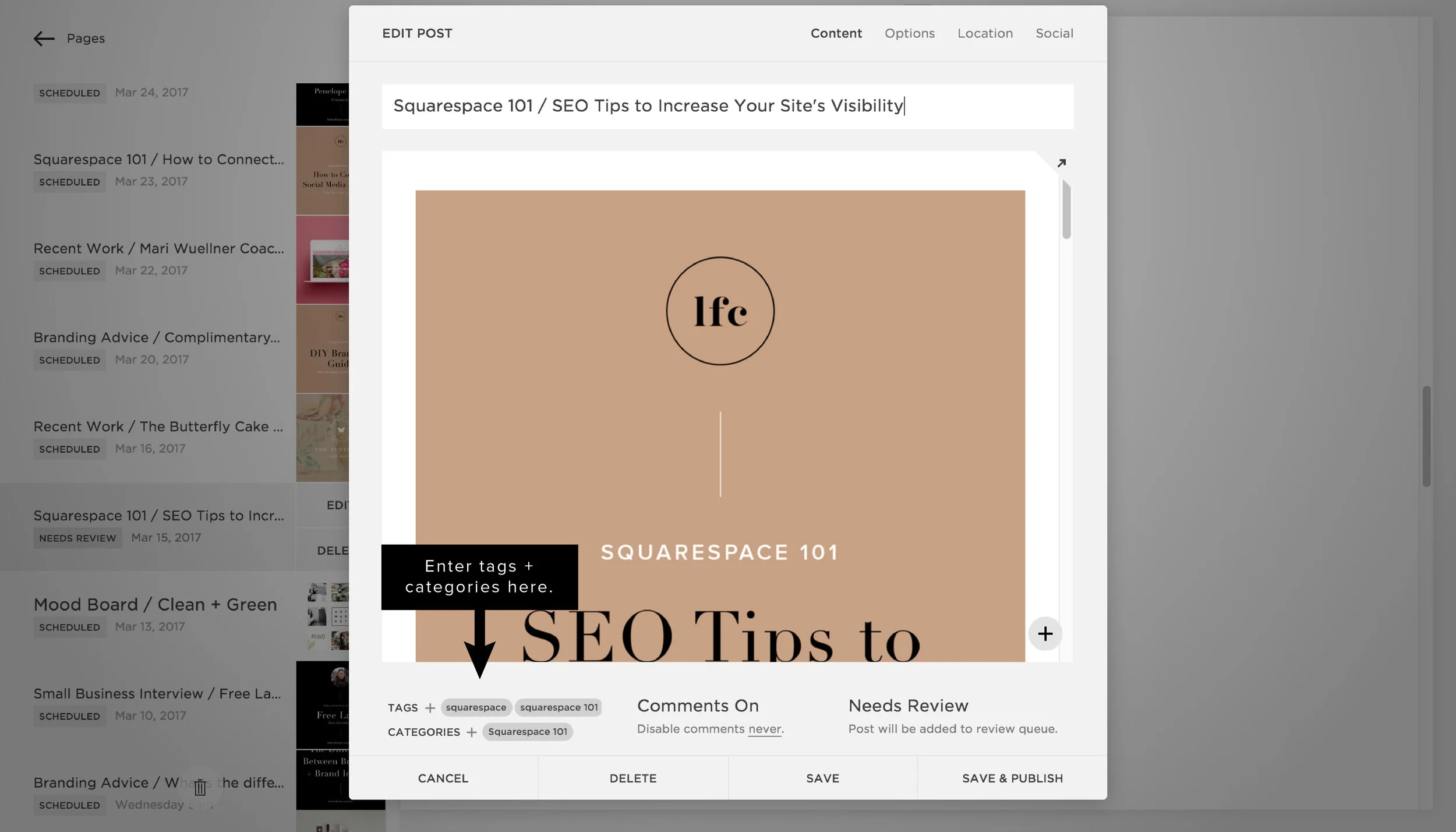Click in the post title field
The height and width of the screenshot is (832, 1456).
727,106
